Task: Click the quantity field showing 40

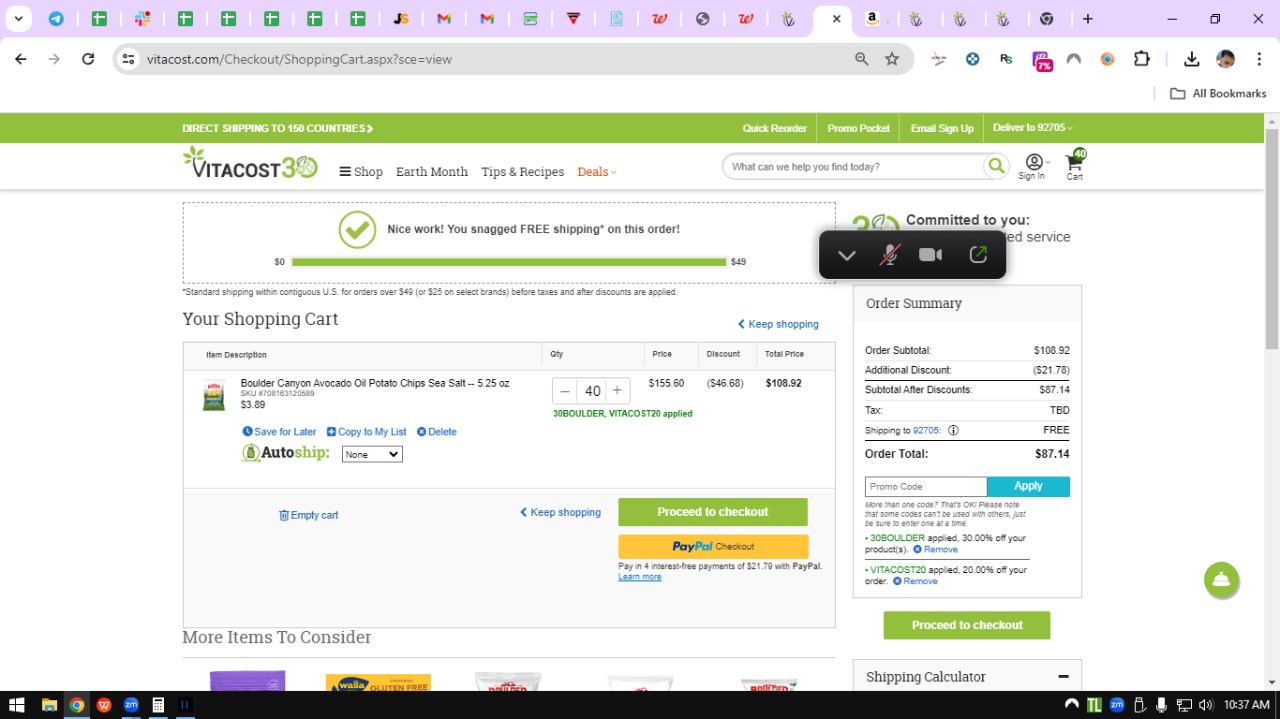Action: point(592,391)
